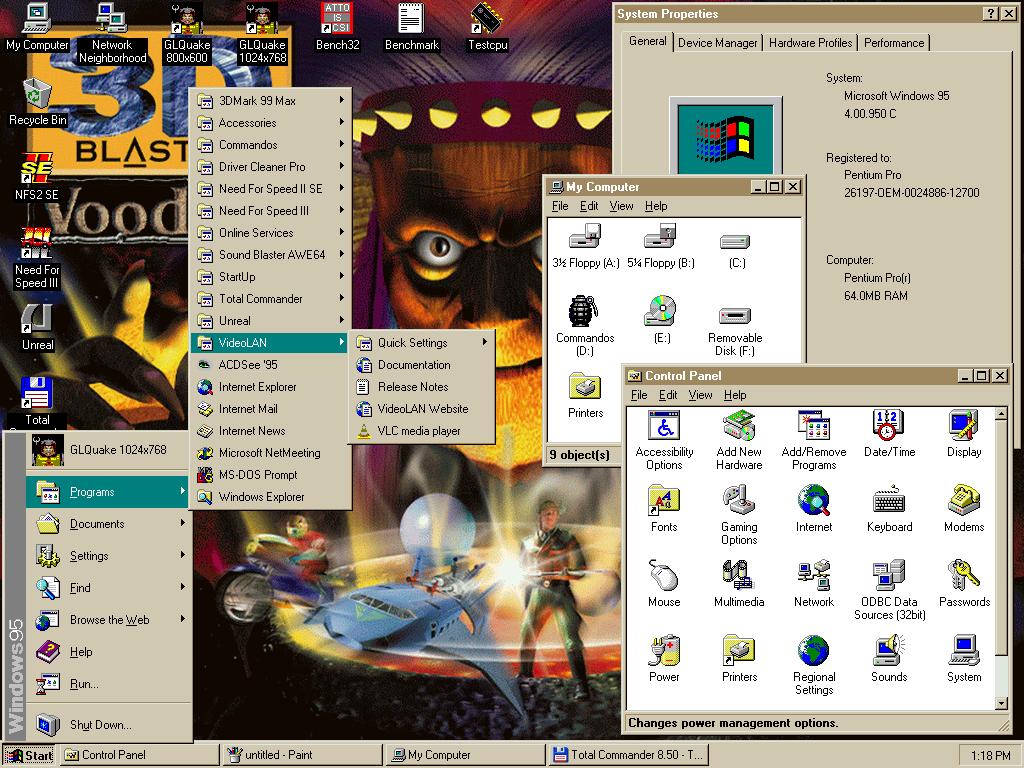Switch to the Performance tab
This screenshot has width=1024, height=768.
pyautogui.click(x=894, y=43)
